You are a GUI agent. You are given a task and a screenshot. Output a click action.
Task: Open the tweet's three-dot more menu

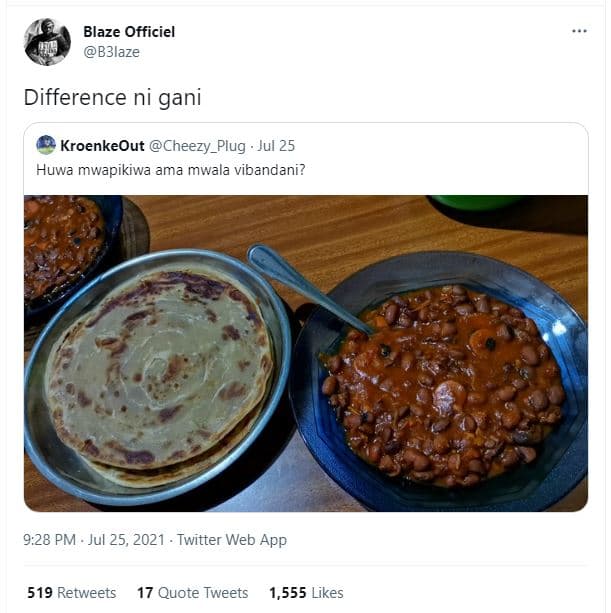point(579,32)
